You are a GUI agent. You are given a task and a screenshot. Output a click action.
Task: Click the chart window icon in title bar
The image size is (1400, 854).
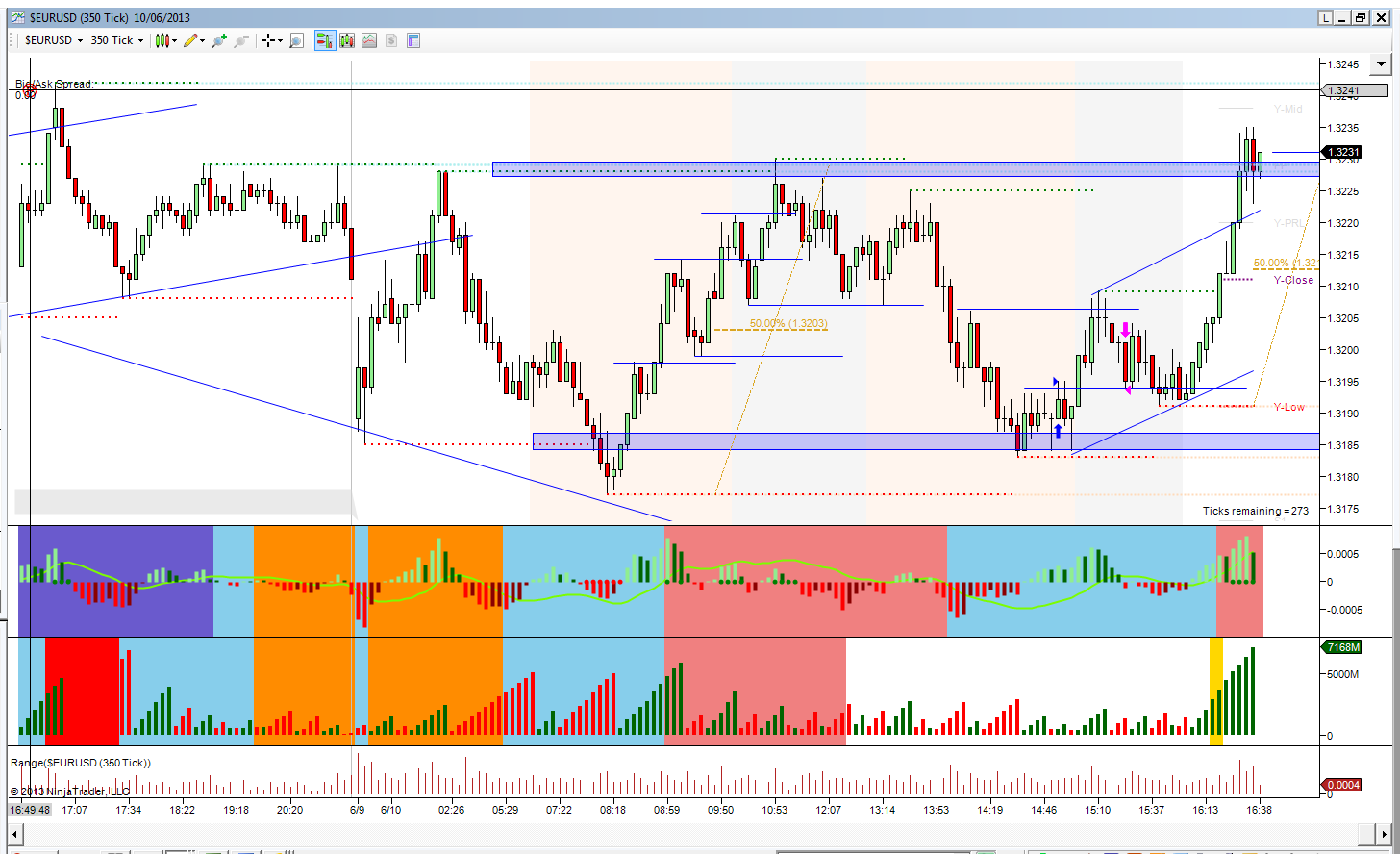point(17,17)
